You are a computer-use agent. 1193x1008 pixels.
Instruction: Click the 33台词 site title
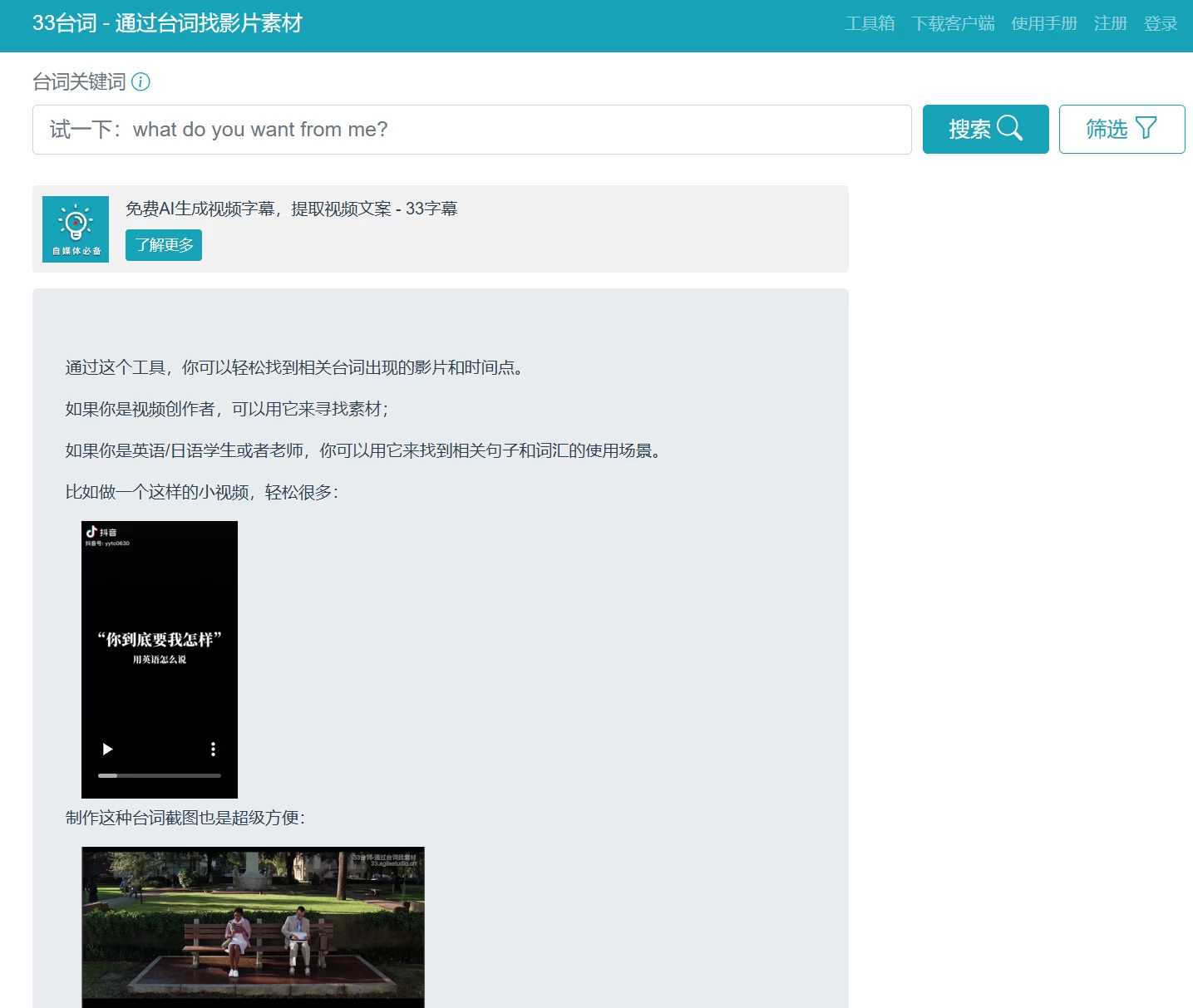click(x=167, y=23)
